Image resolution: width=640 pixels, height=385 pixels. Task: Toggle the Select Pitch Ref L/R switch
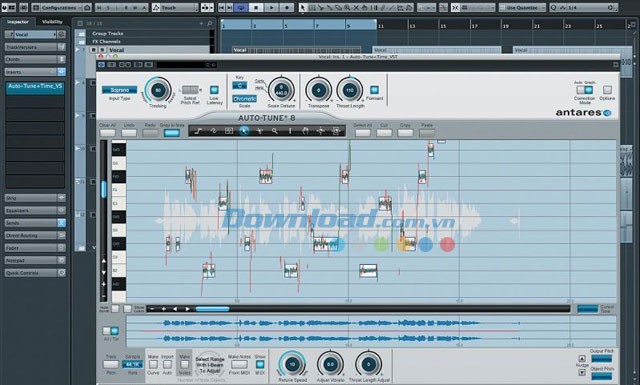190,90
